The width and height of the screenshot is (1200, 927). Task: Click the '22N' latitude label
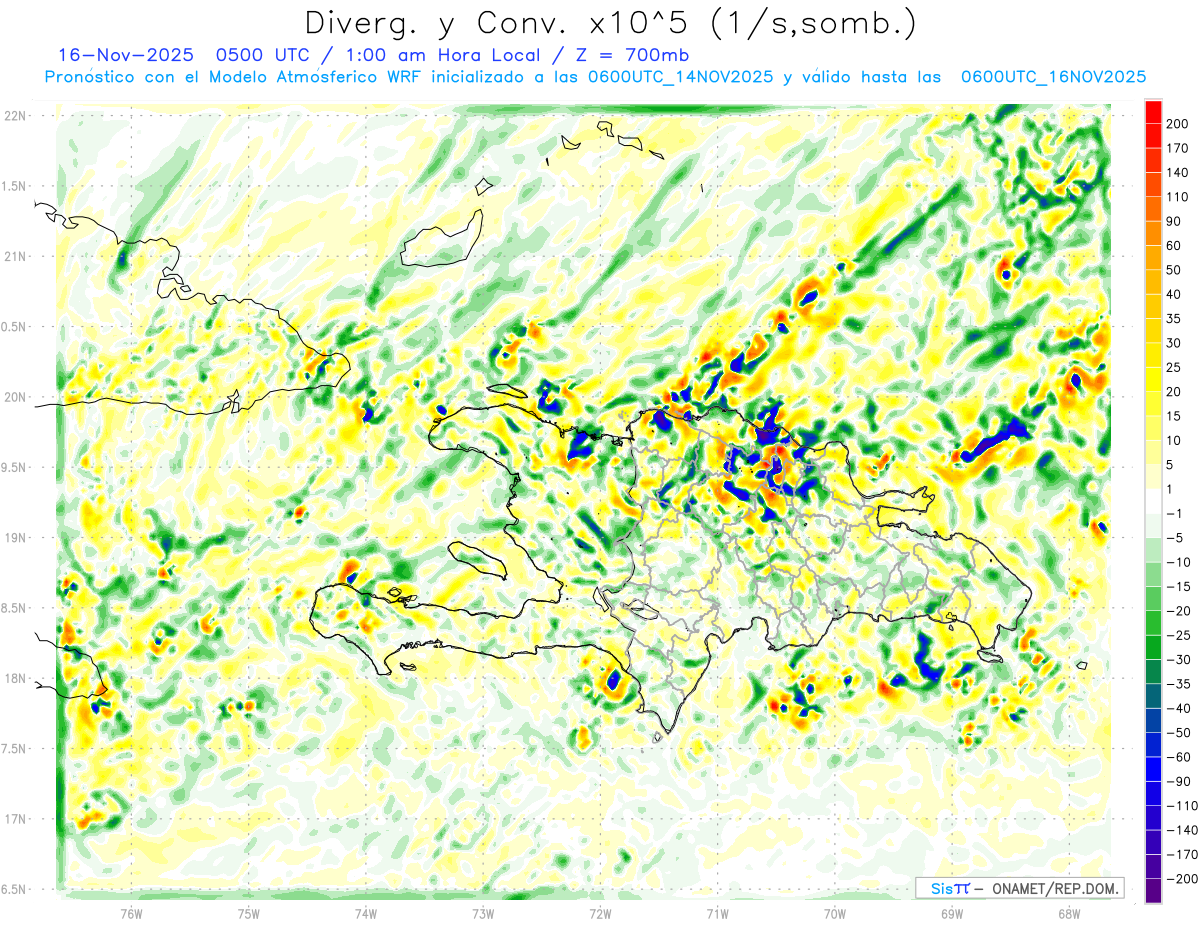tap(14, 115)
